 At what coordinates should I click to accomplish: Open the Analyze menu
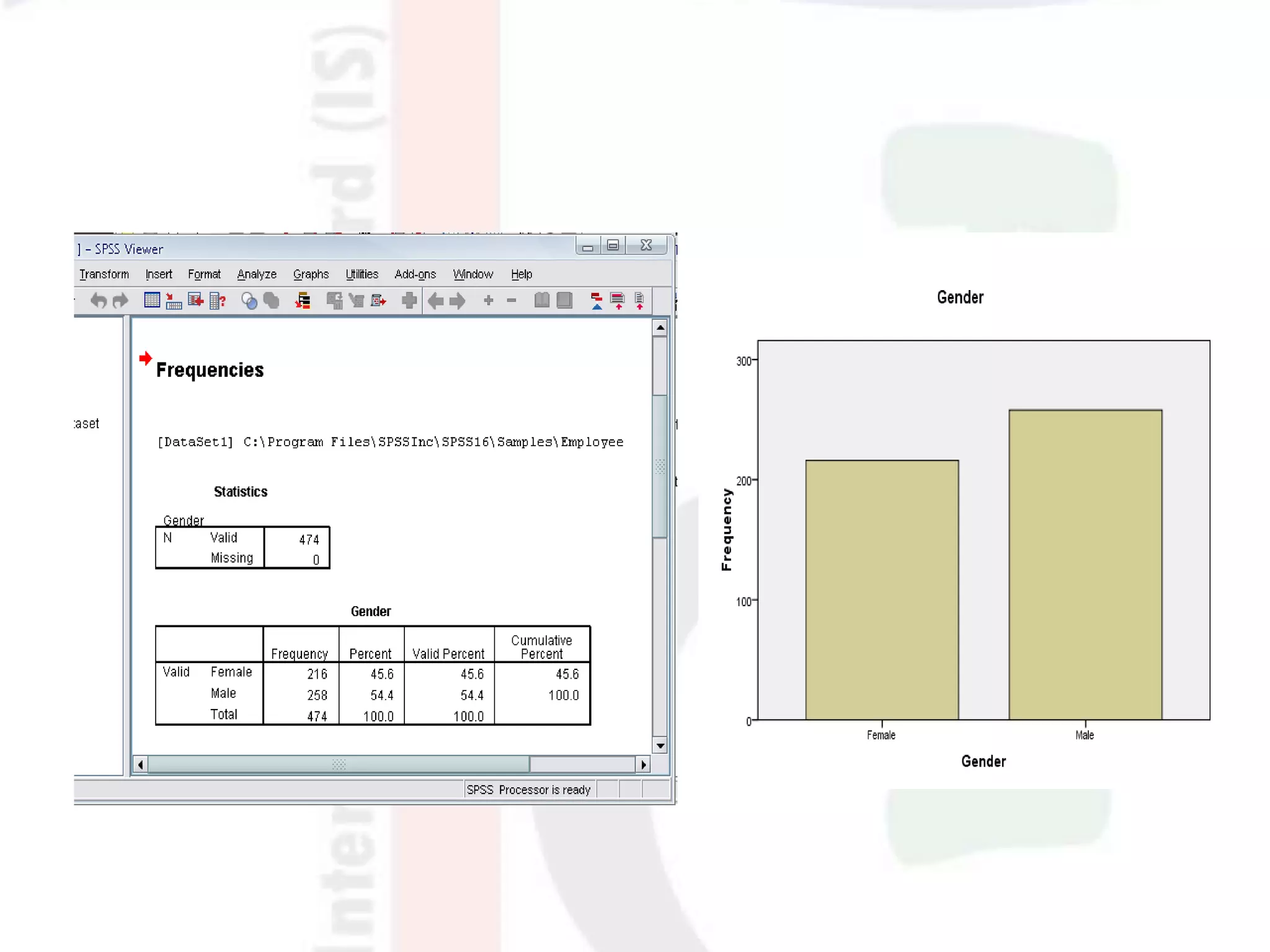[257, 274]
